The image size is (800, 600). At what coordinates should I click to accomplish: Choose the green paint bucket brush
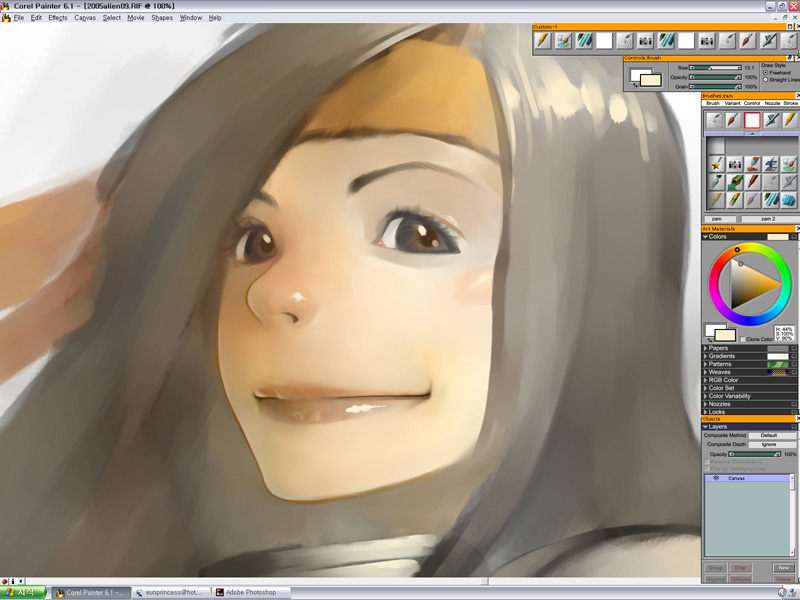point(735,182)
